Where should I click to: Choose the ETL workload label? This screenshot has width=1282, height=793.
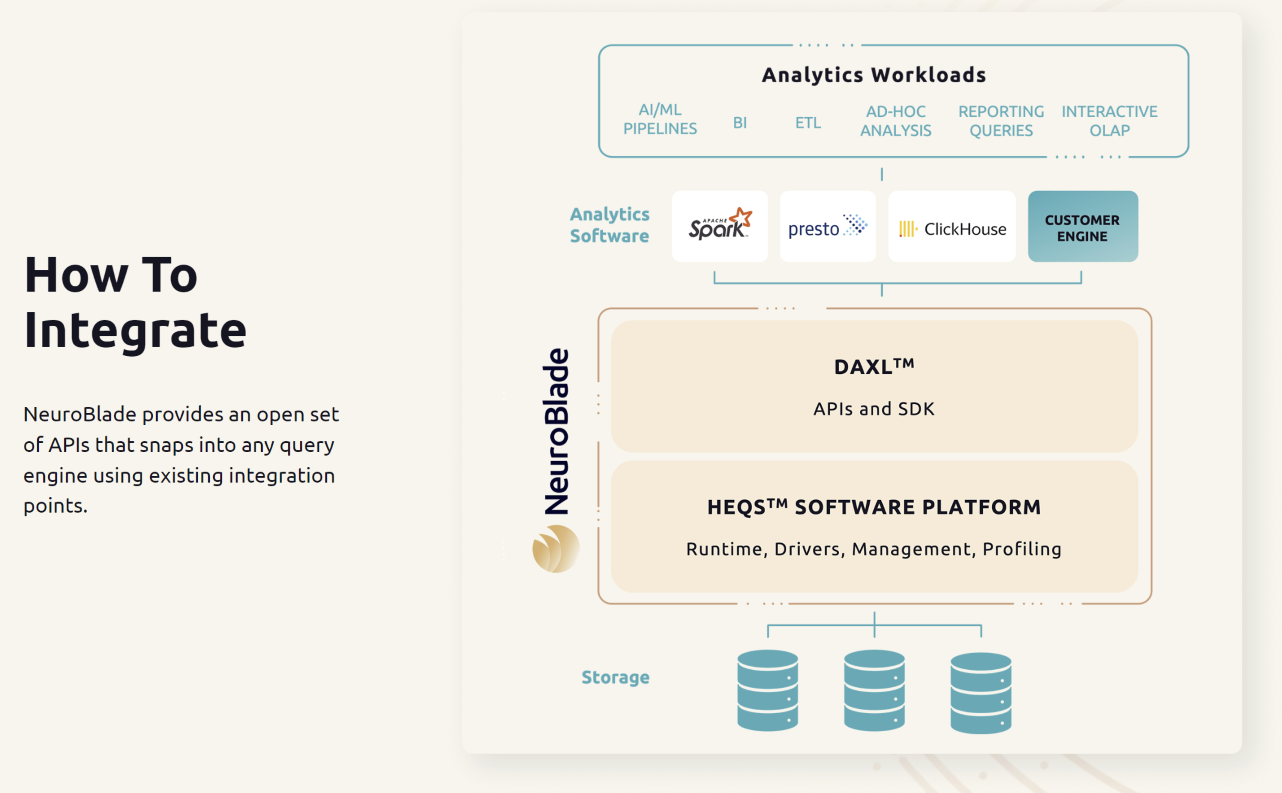808,123
